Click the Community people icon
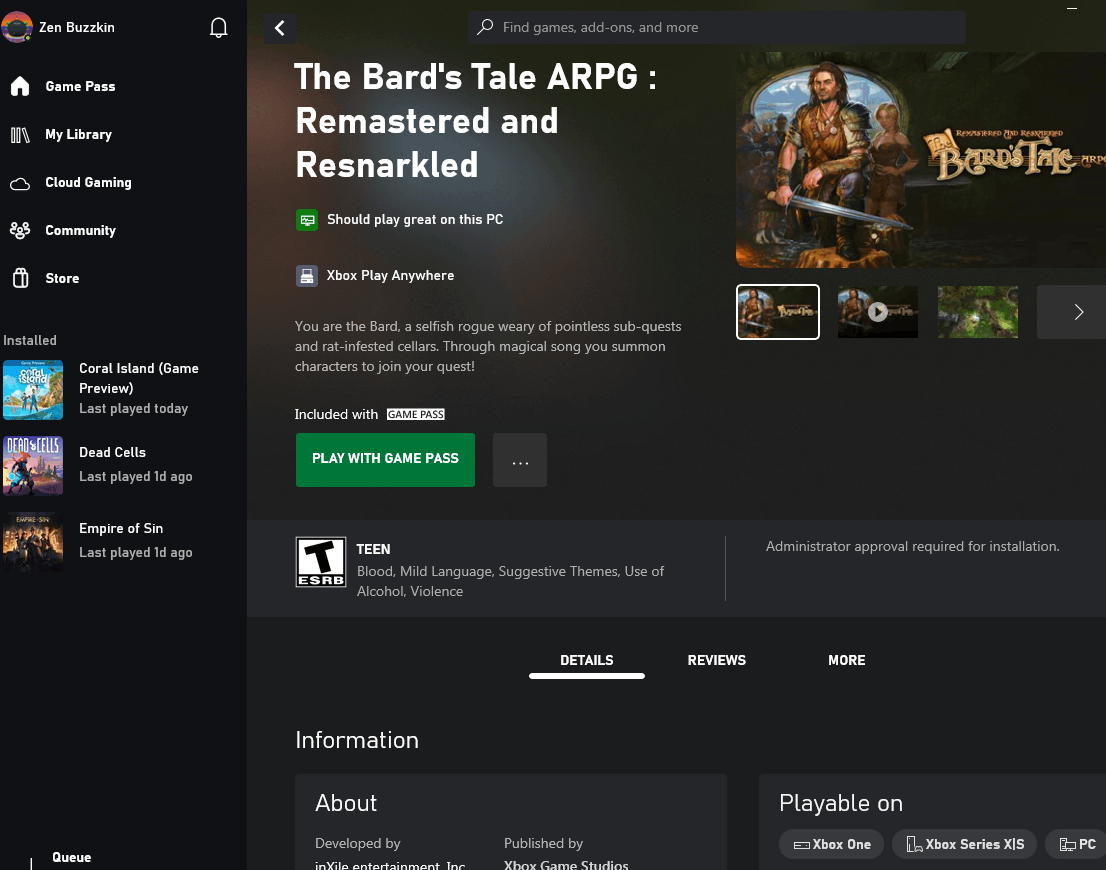The height and width of the screenshot is (870, 1106). pos(20,231)
